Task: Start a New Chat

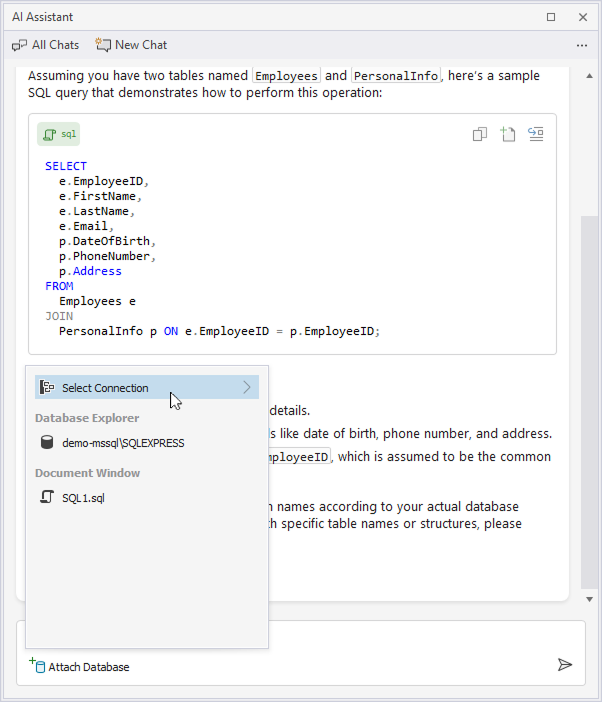Action: point(131,45)
